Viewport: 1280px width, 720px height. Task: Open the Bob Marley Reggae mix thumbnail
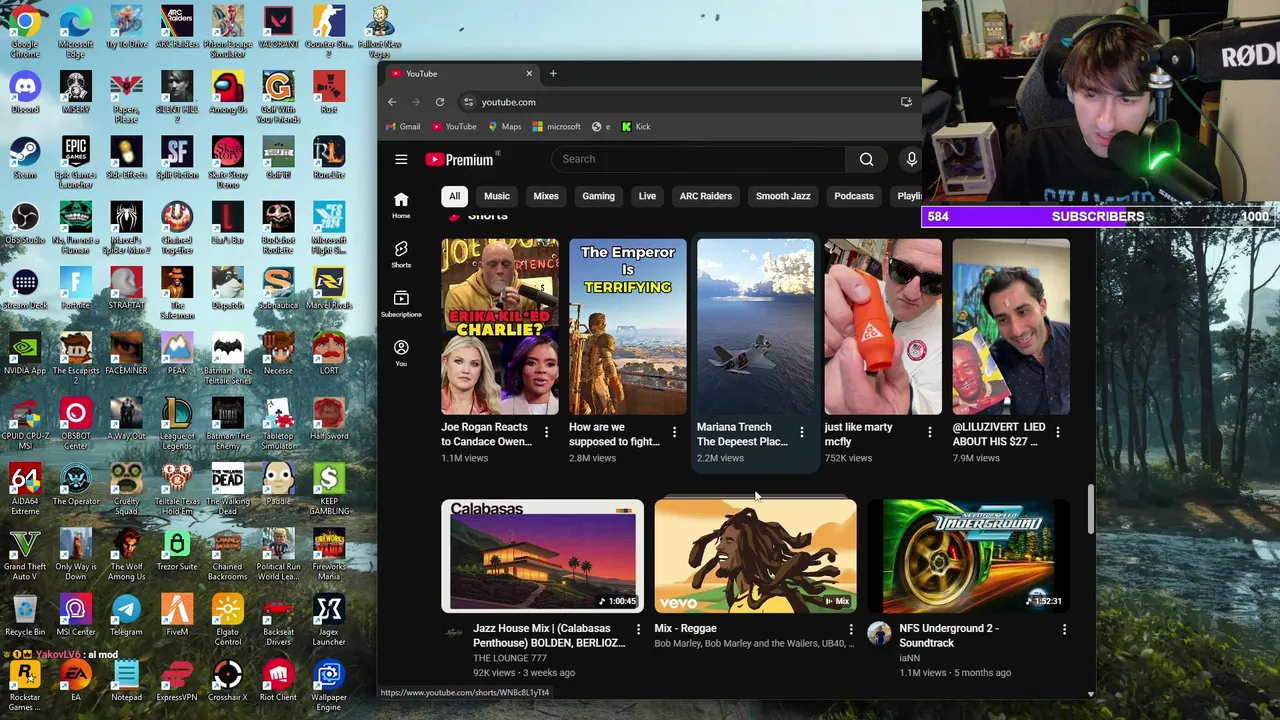click(x=755, y=556)
